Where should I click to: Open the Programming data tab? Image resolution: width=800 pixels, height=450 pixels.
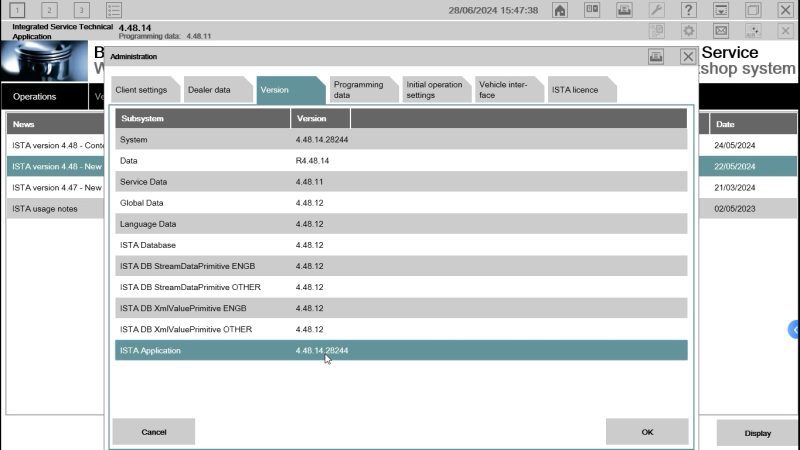[x=363, y=90]
